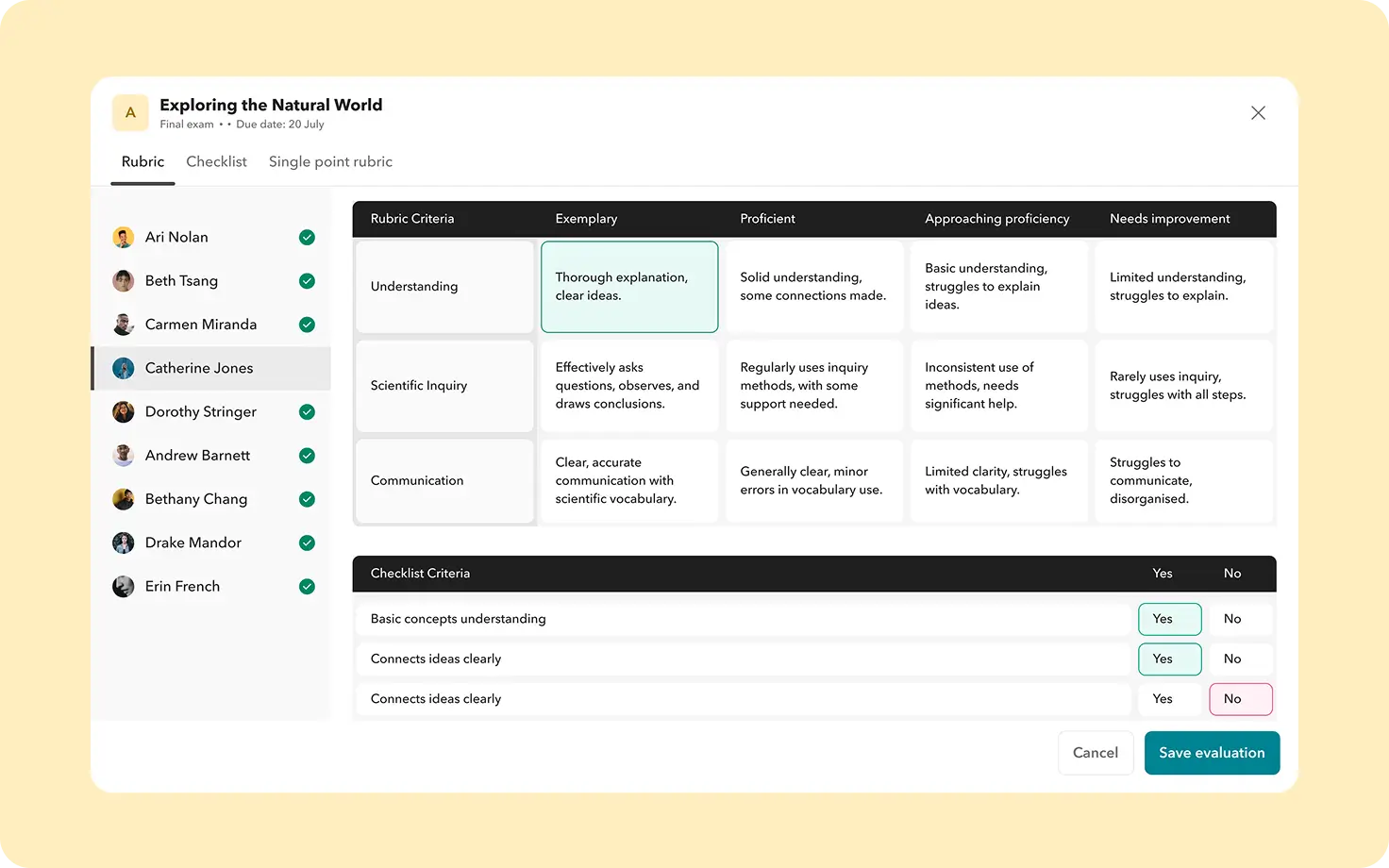The height and width of the screenshot is (868, 1389).
Task: Click green checkmark next to Drake Mandor
Action: 307,542
